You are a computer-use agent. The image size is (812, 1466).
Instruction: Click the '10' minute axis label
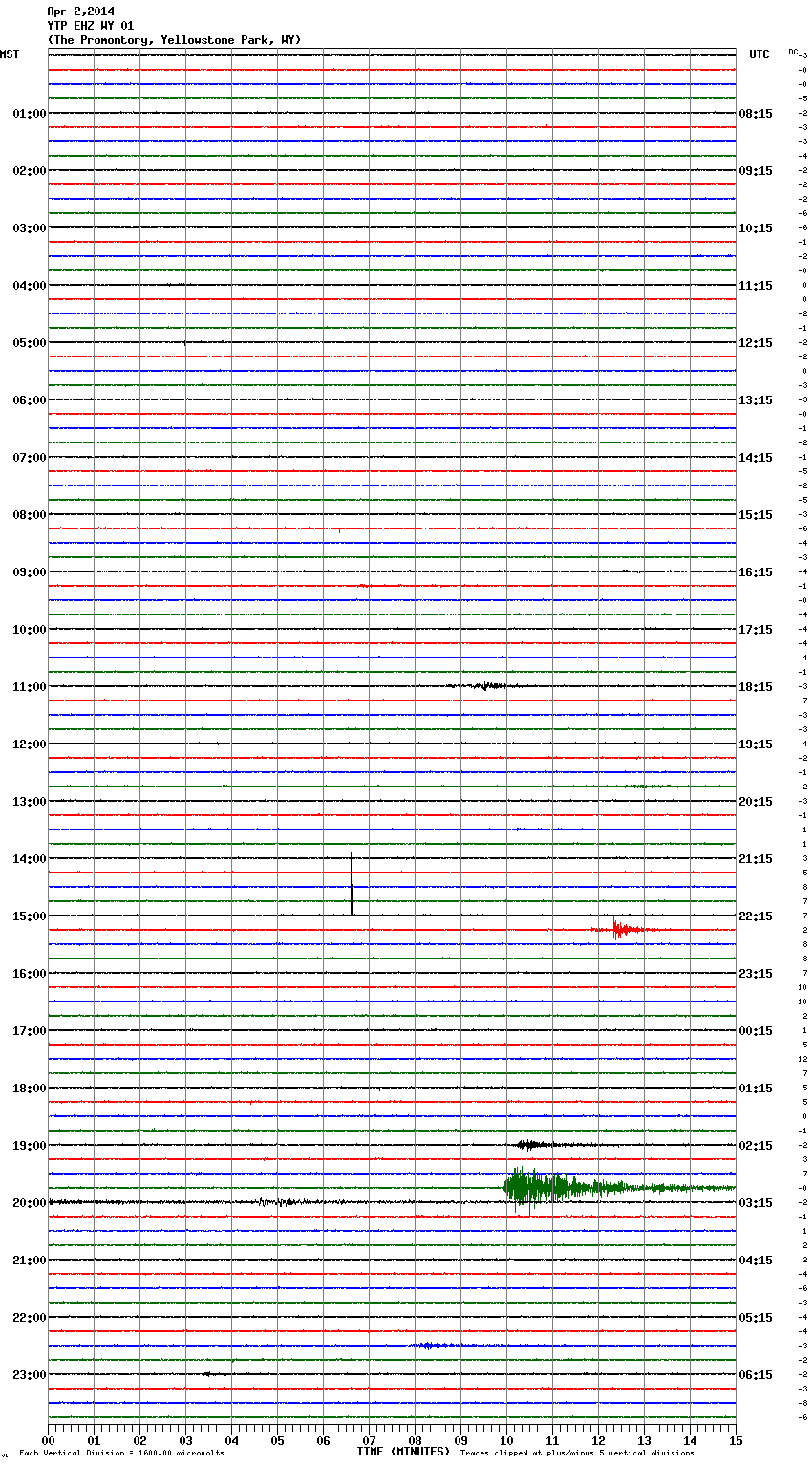click(x=506, y=1440)
